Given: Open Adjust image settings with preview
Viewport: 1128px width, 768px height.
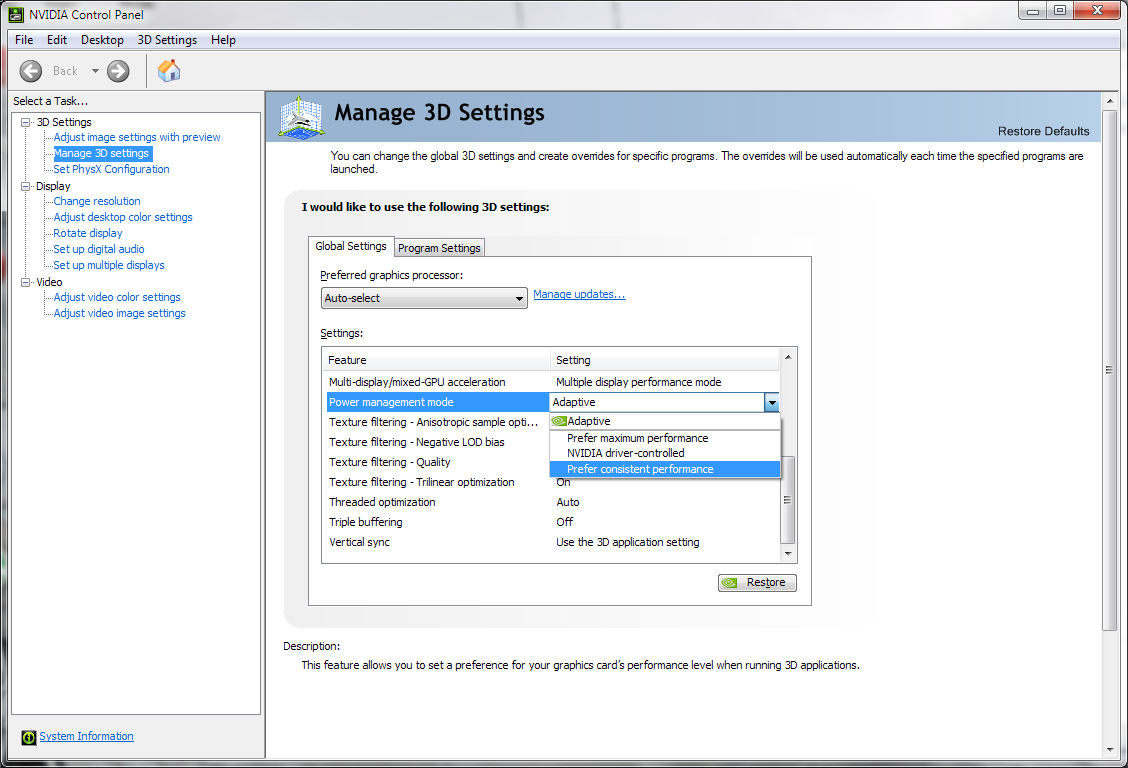Looking at the screenshot, I should click(137, 137).
